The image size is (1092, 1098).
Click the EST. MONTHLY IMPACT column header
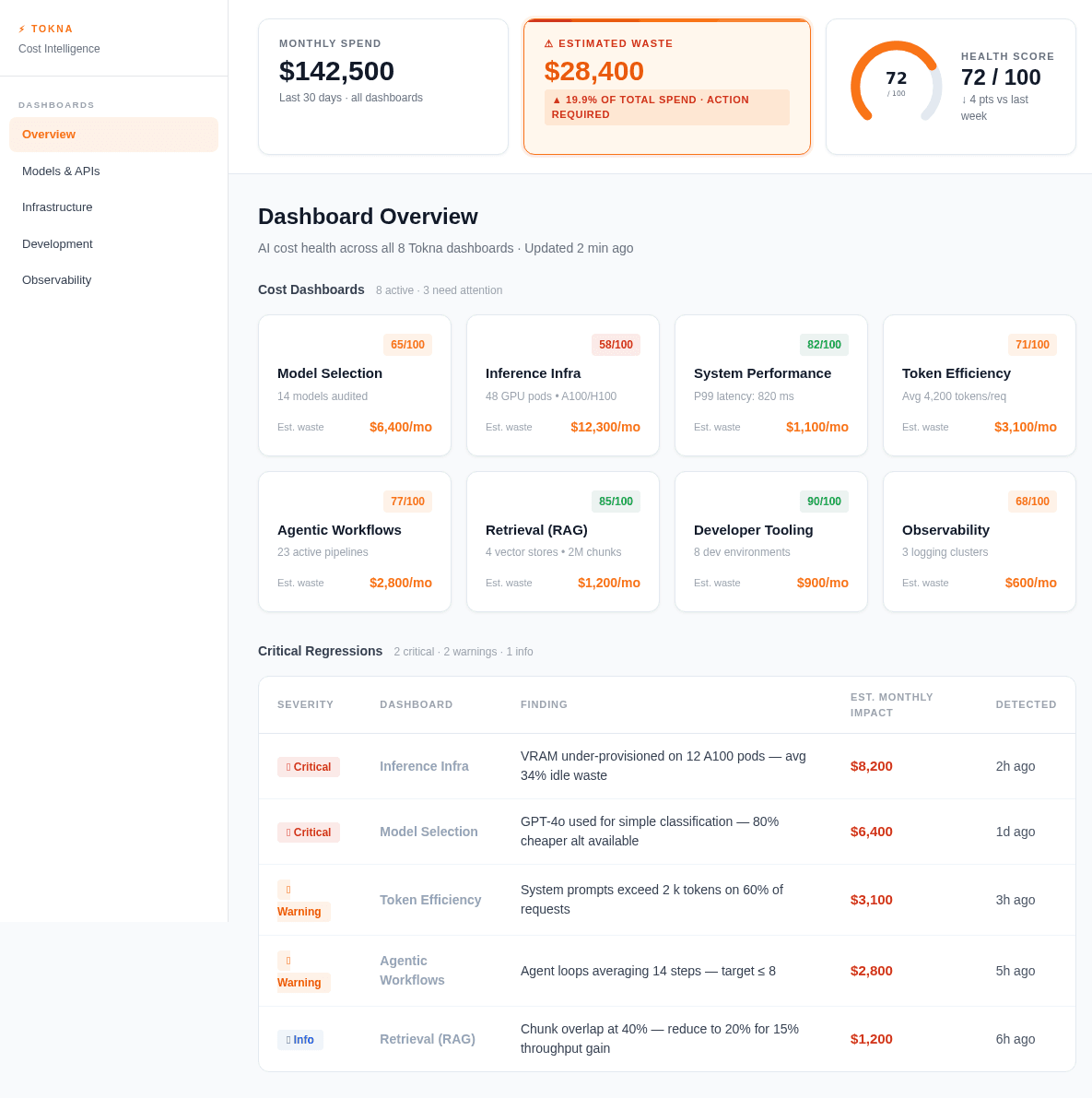(892, 705)
